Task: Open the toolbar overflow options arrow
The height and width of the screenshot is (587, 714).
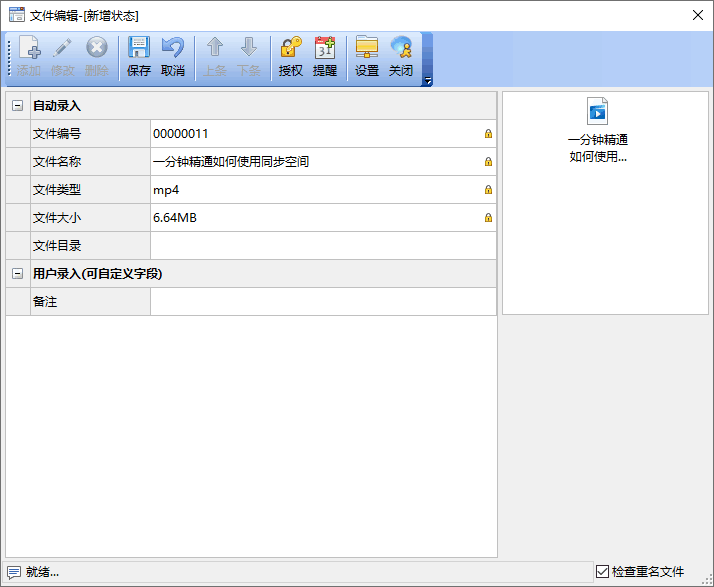Action: pos(428,82)
